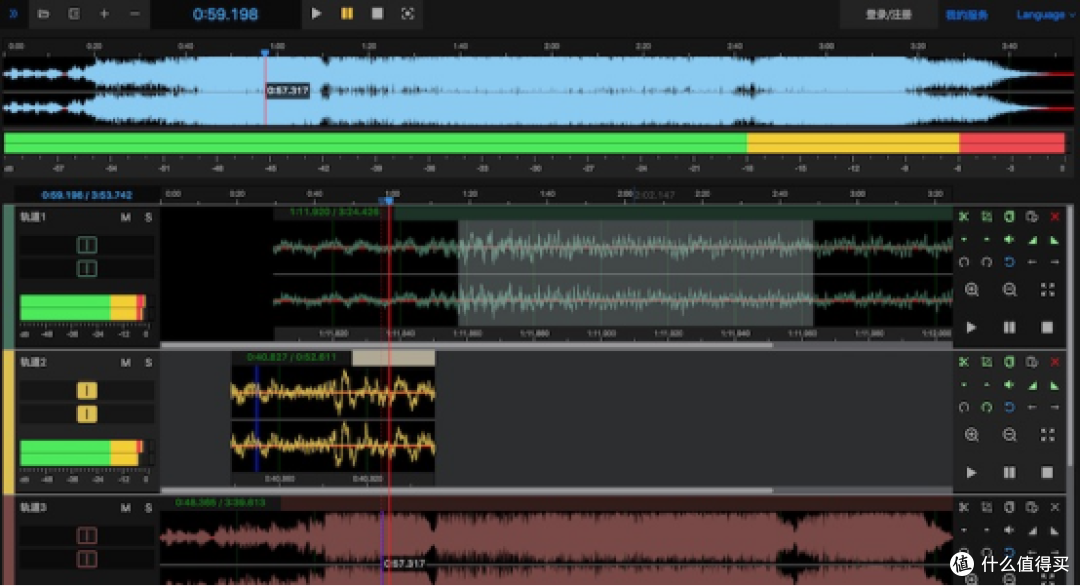Start master playback in the top toolbar
The width and height of the screenshot is (1080, 587).
[x=316, y=14]
